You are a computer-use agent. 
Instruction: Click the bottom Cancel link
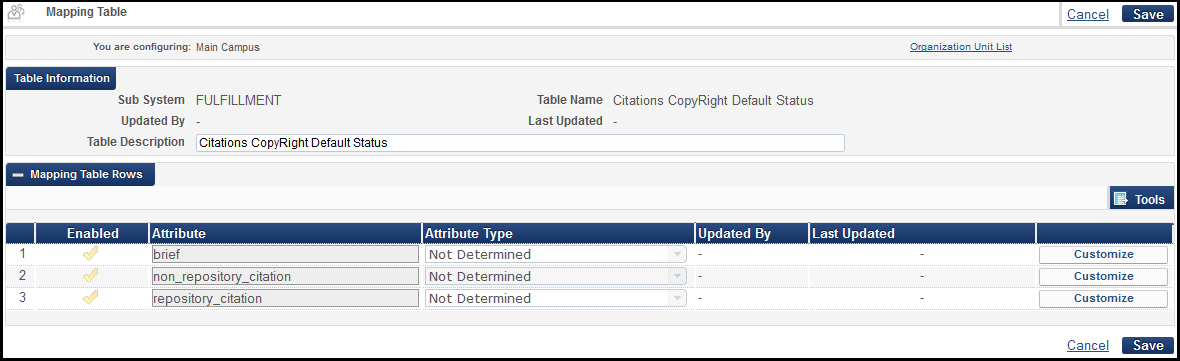[x=1087, y=345]
